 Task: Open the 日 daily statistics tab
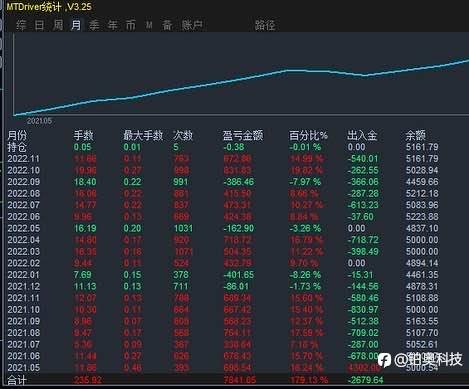click(x=39, y=25)
